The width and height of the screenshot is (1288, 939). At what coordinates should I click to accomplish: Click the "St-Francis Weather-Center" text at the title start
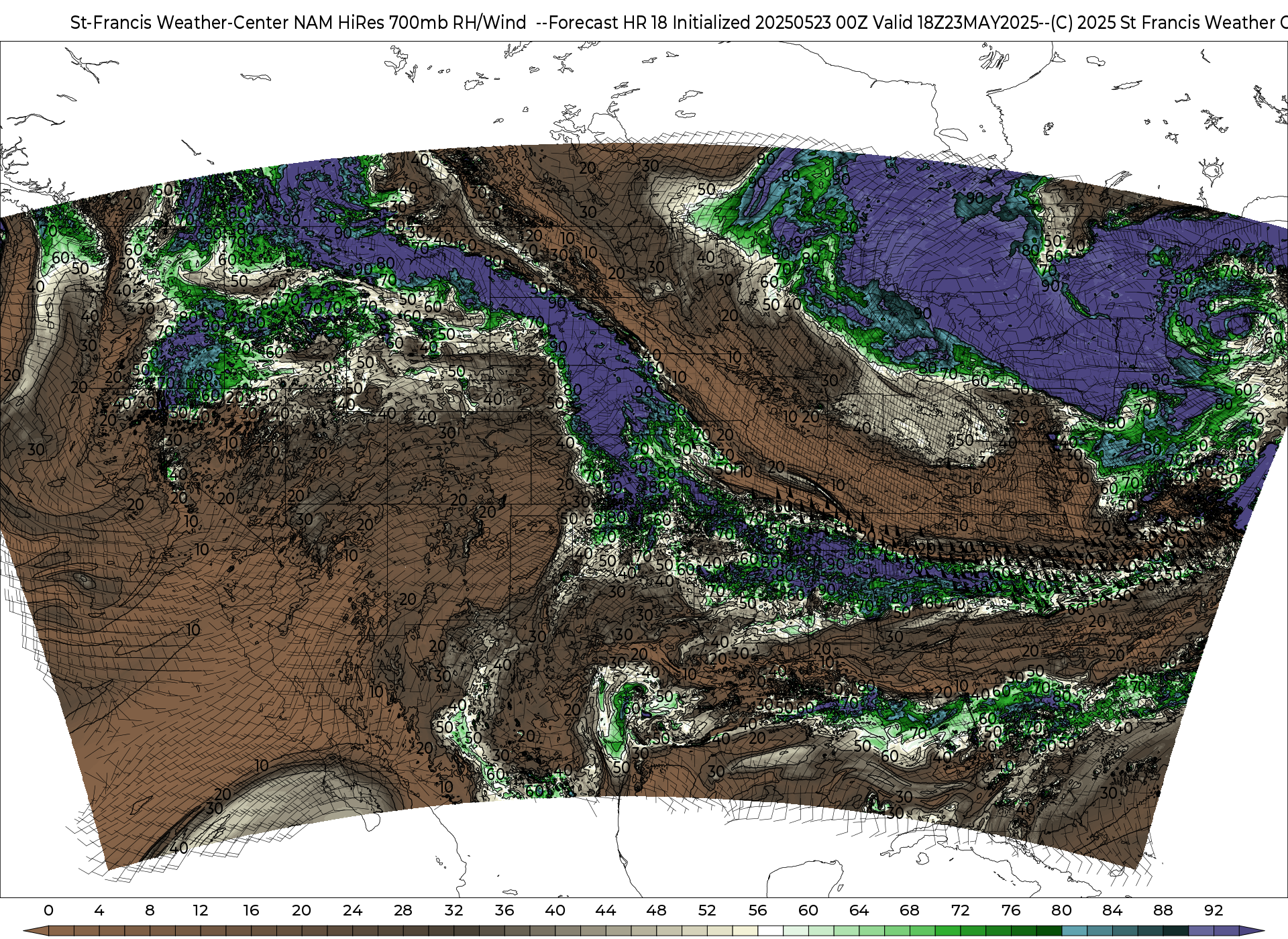click(x=180, y=23)
